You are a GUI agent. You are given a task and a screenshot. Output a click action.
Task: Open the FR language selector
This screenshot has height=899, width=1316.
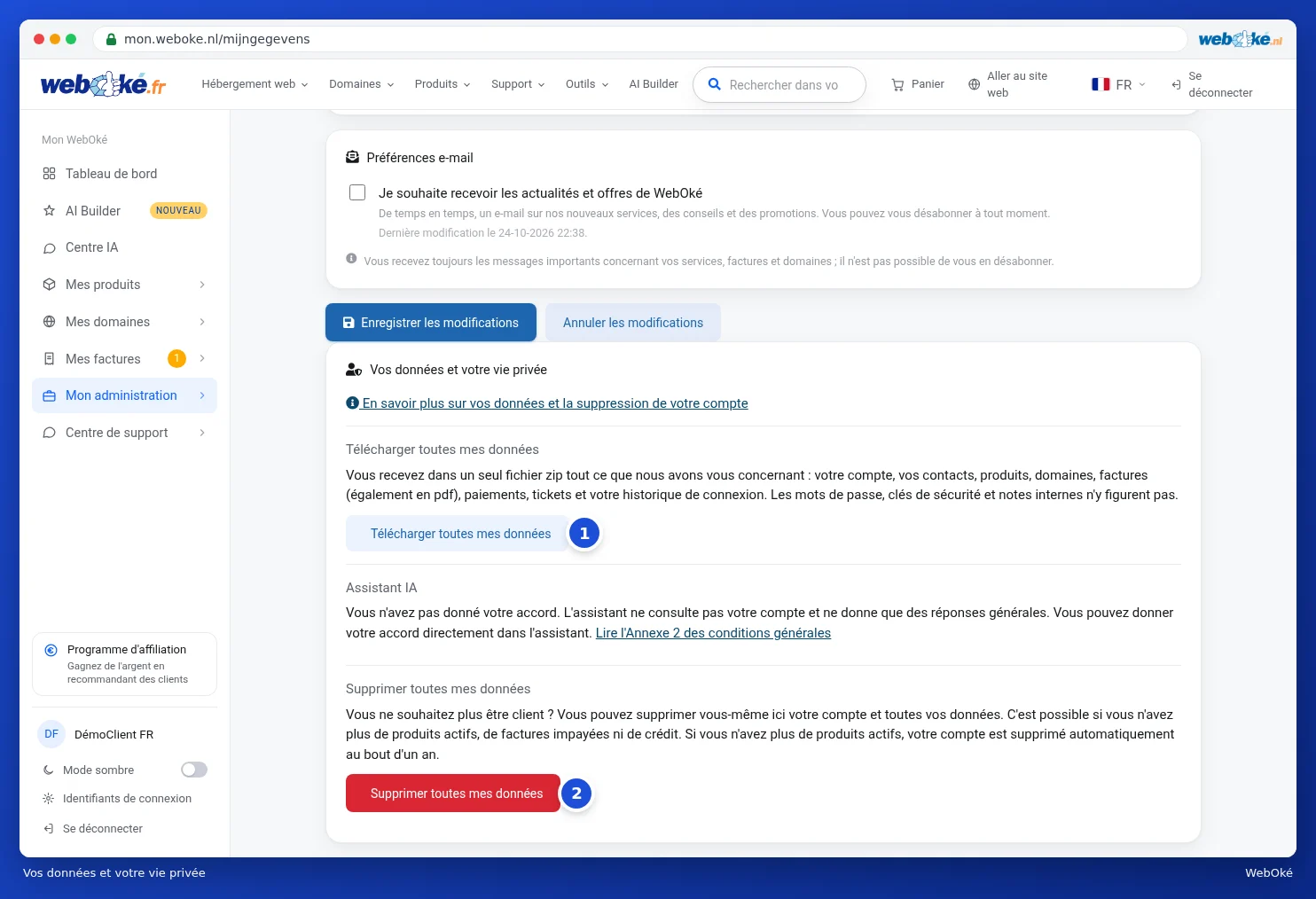tap(1118, 84)
